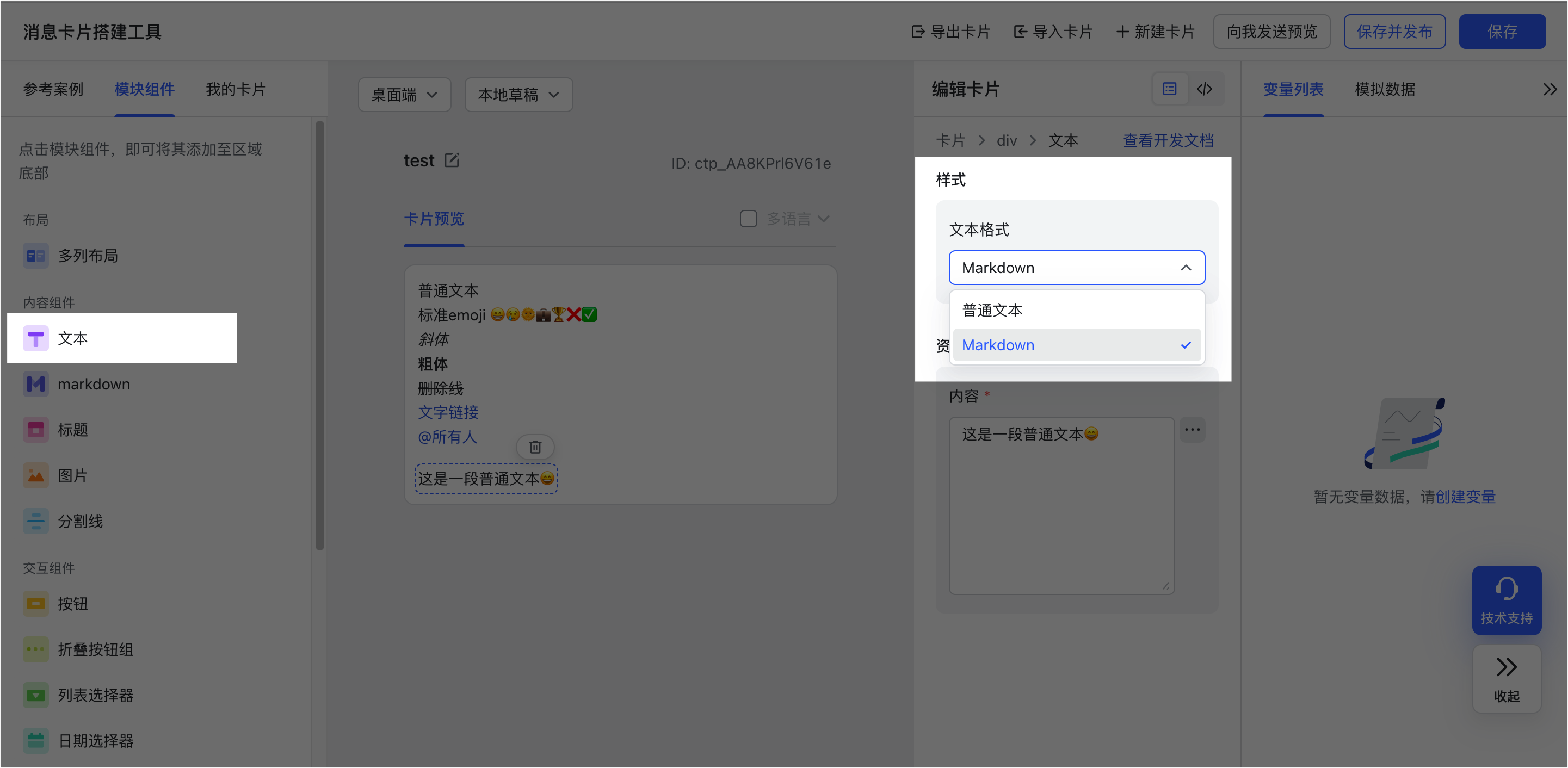Image resolution: width=1568 pixels, height=768 pixels.
Task: Switch to the 模拟数据 tab
Action: (x=1384, y=89)
